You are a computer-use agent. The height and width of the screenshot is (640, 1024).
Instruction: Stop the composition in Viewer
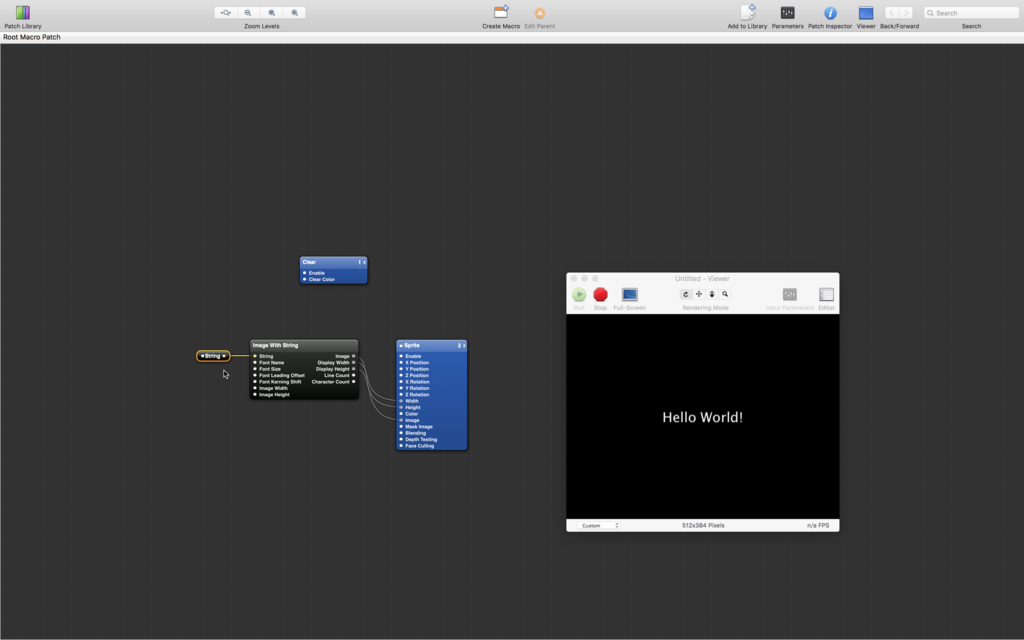click(600, 295)
